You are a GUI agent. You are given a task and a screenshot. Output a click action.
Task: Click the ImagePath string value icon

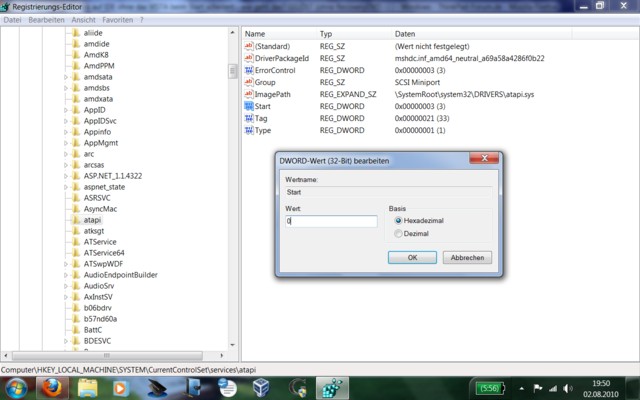pos(249,94)
